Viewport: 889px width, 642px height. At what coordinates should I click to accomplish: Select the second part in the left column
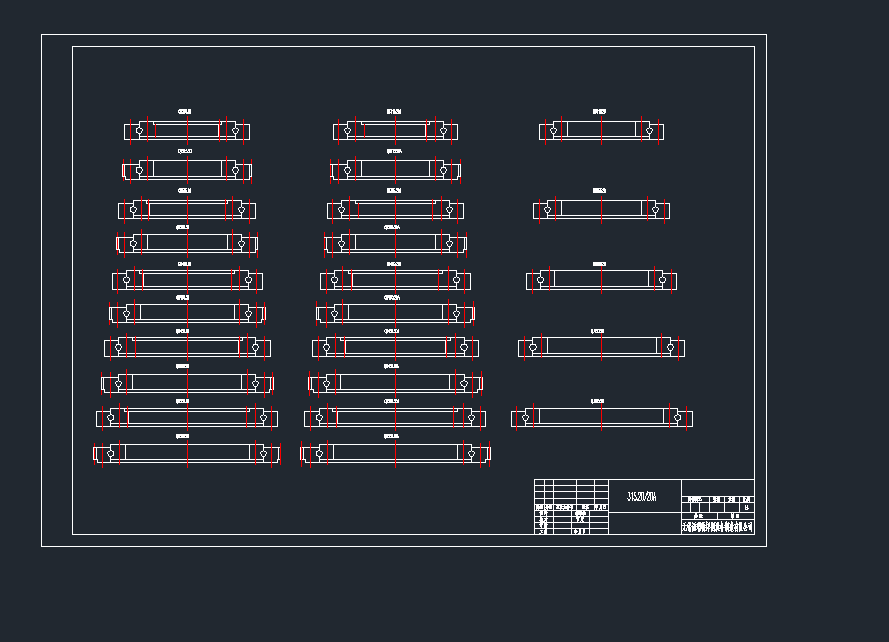point(187,170)
